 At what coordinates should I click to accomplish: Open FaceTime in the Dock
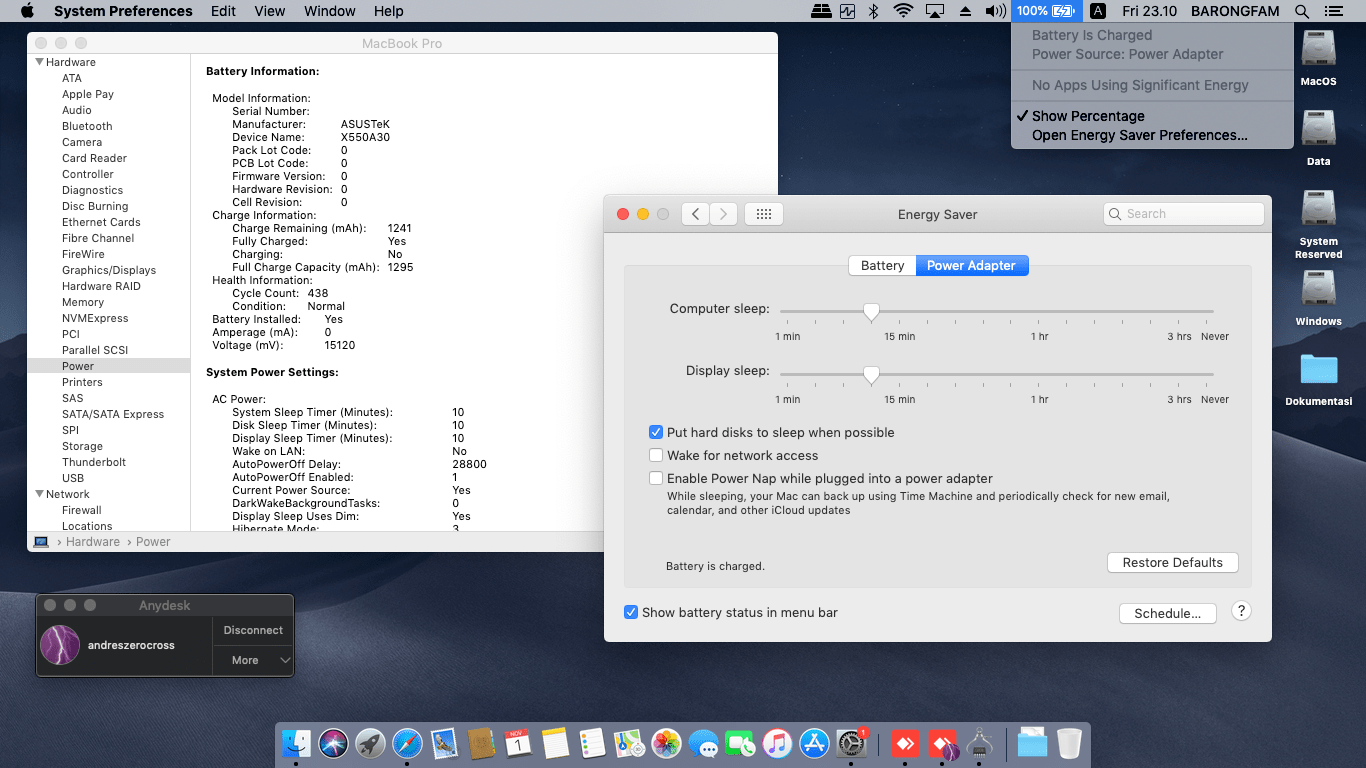740,743
